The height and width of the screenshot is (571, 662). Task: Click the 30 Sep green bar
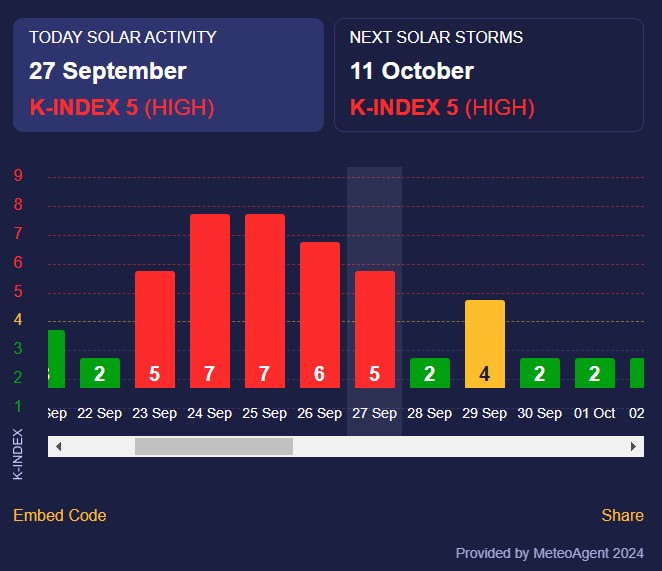pyautogui.click(x=540, y=373)
